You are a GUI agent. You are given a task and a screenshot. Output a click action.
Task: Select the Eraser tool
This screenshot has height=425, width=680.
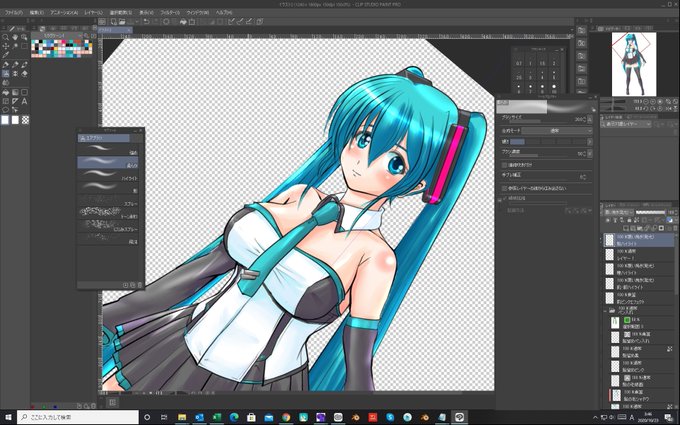(x=25, y=74)
